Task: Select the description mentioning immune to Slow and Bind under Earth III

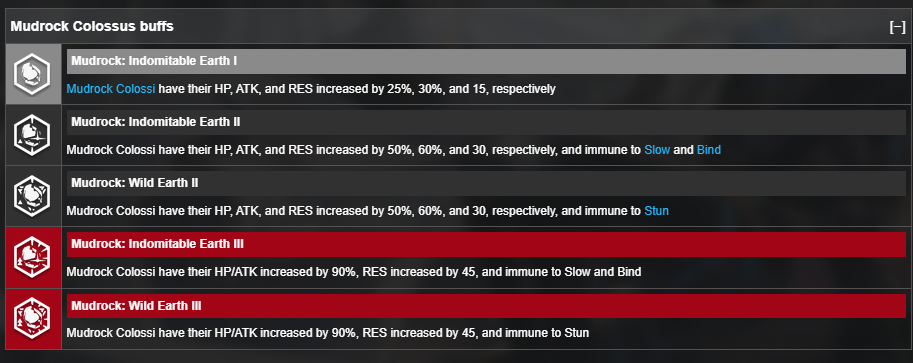Action: [x=354, y=273]
